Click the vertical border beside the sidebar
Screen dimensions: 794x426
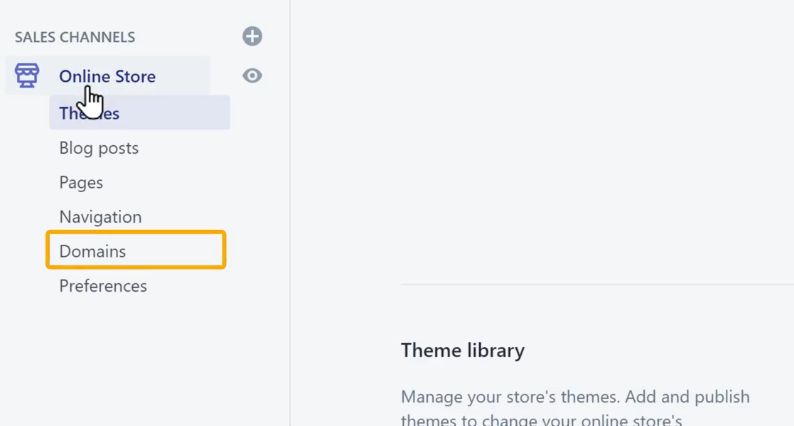[290, 213]
